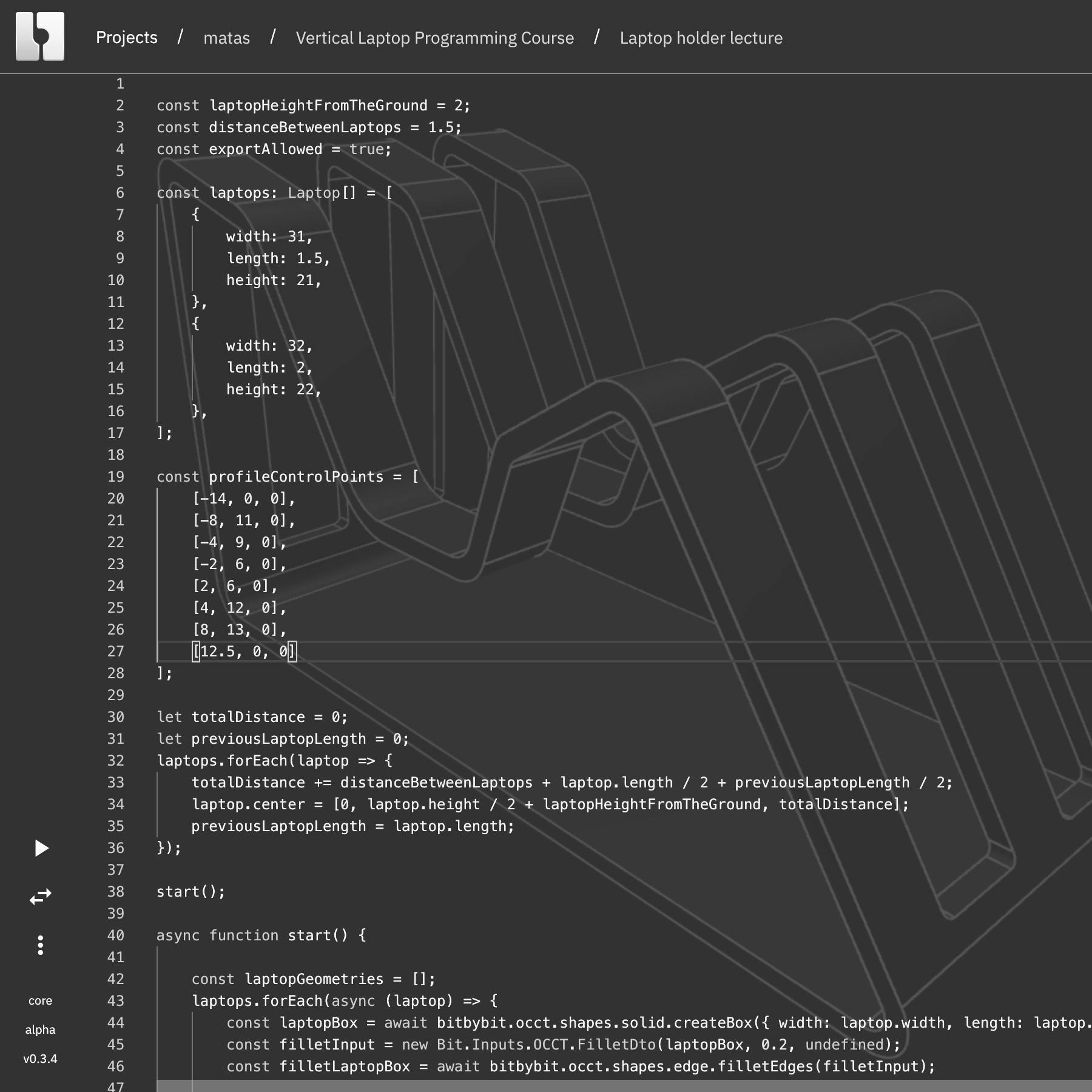Image resolution: width=1092 pixels, height=1092 pixels.
Task: Click the '[-14, 0, 0],' point line
Action: [x=244, y=499]
